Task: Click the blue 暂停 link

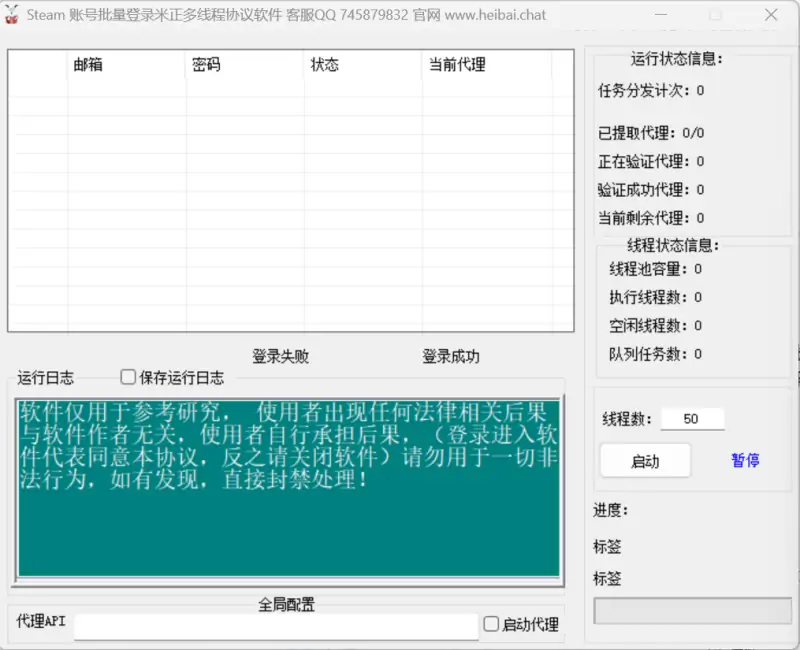Action: (744, 460)
